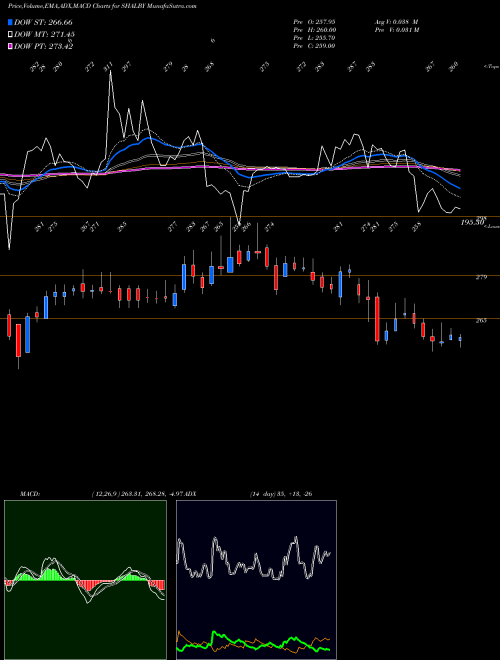The image size is (500, 660).
Task: Click the 265 price level label
Action: coord(481,320)
